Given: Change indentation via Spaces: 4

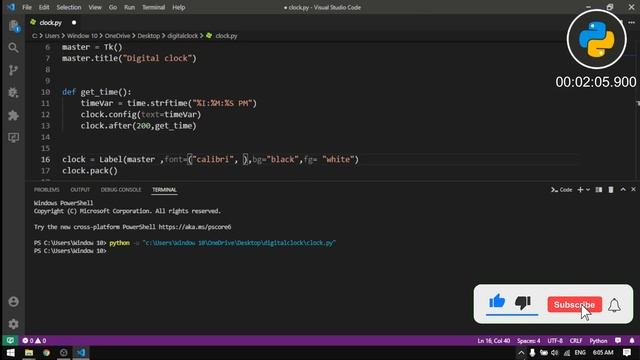Looking at the screenshot, I should [x=529, y=341].
